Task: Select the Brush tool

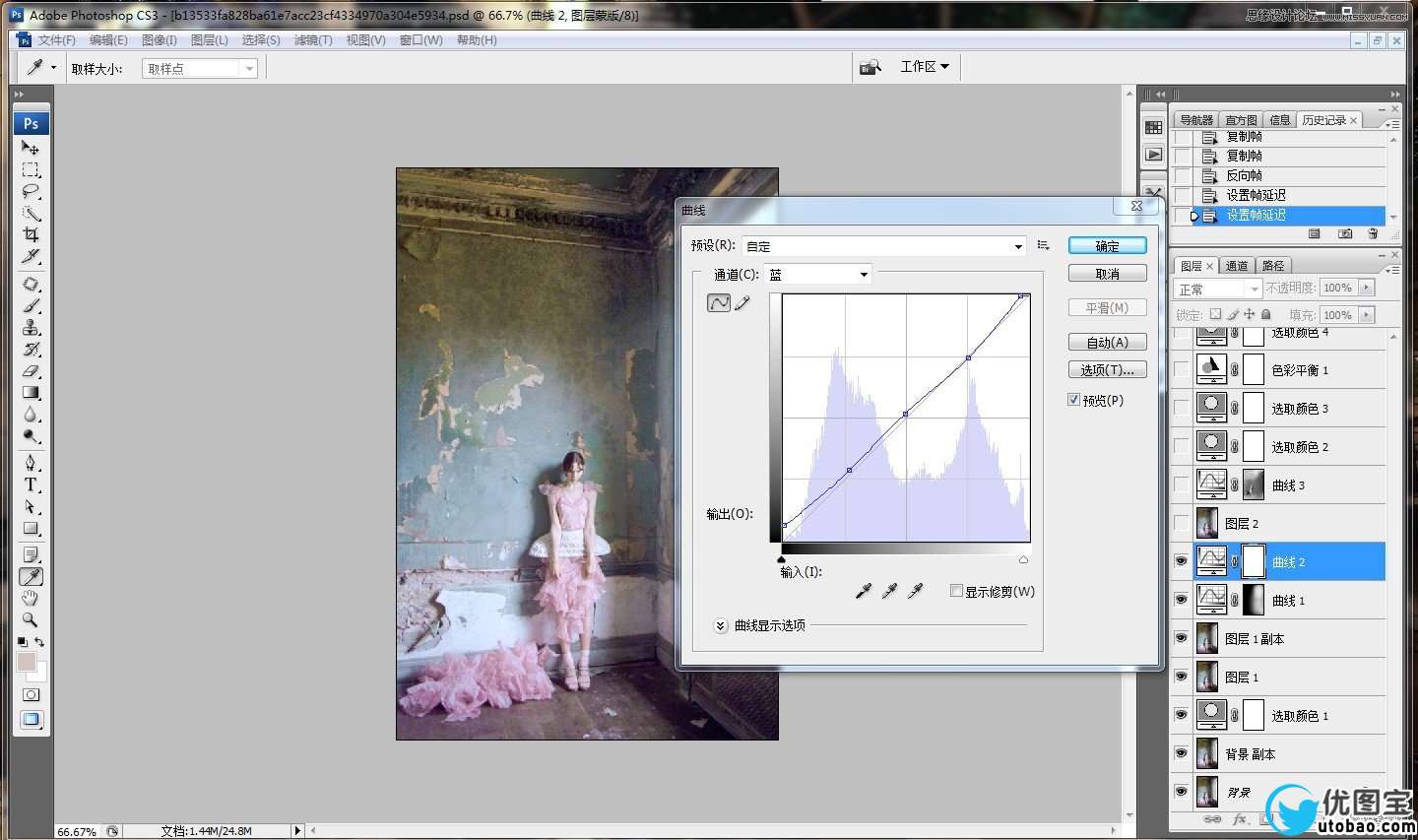Action: 31,305
